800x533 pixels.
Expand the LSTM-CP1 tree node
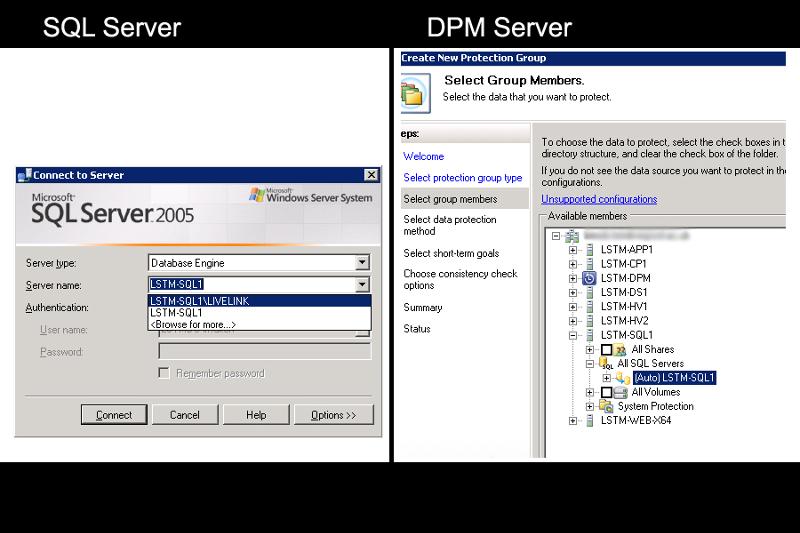(x=573, y=264)
